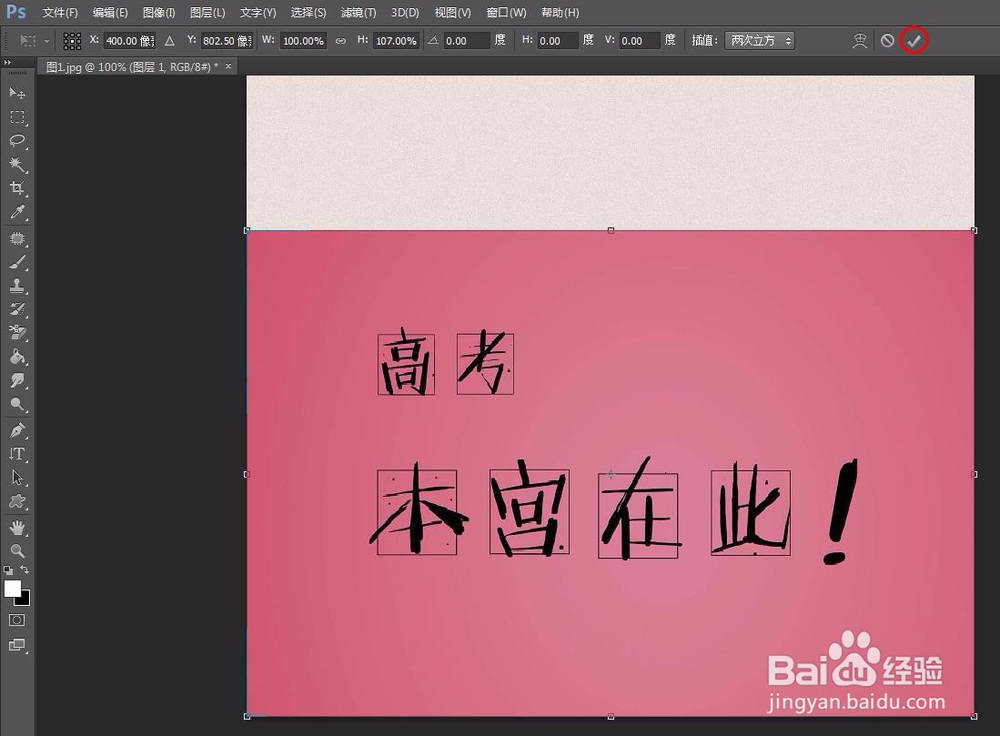
Task: Click the Y position field
Action: click(x=226, y=41)
